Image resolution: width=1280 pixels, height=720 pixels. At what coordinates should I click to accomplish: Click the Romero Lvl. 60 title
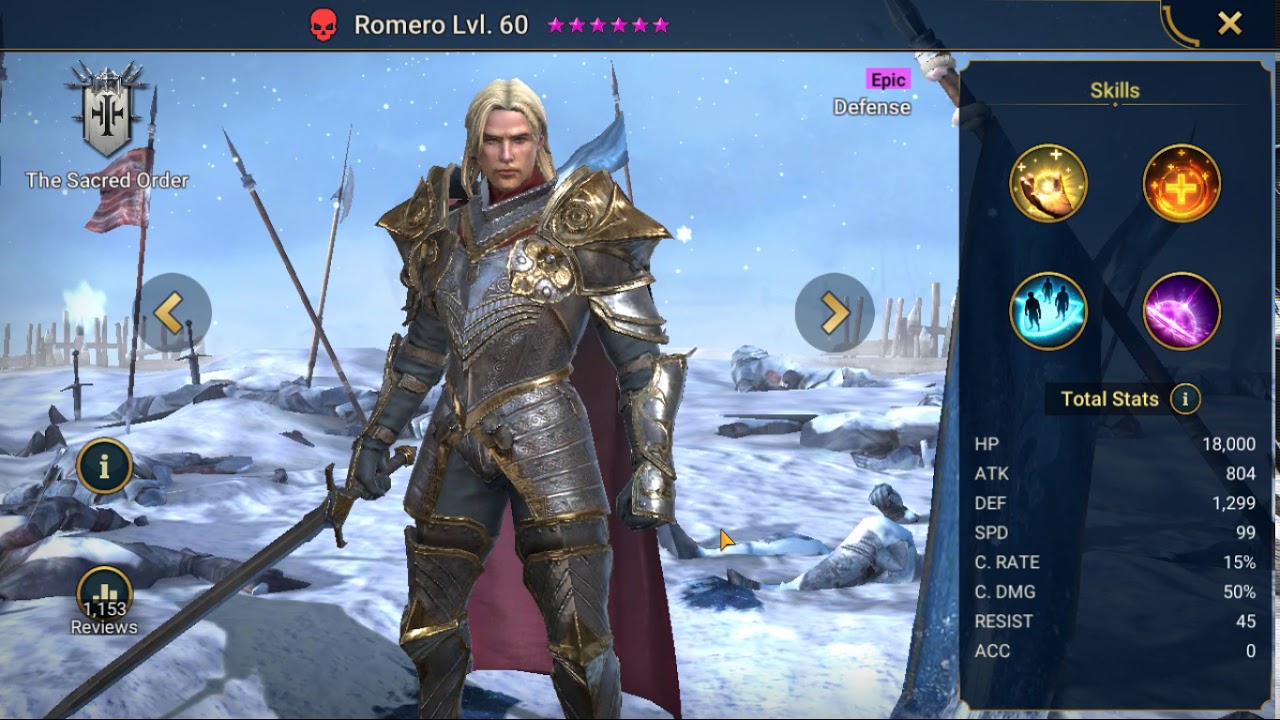click(441, 26)
